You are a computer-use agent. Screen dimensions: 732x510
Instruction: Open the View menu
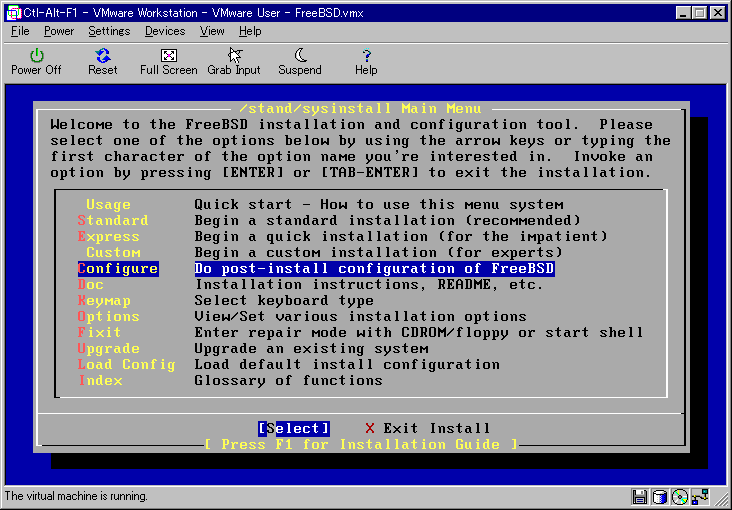(212, 31)
